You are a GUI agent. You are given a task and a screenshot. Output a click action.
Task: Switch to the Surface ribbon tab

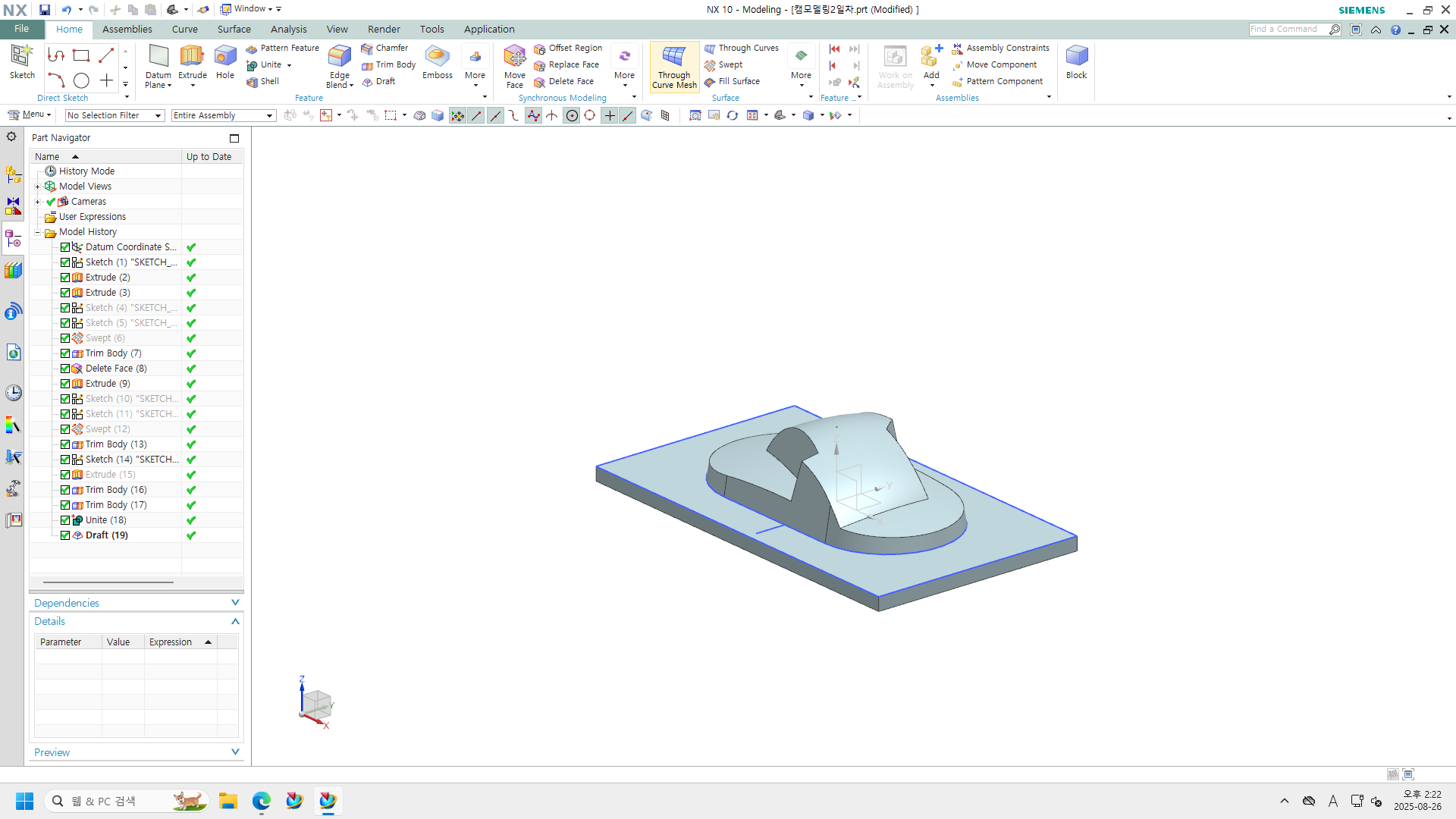pos(234,29)
